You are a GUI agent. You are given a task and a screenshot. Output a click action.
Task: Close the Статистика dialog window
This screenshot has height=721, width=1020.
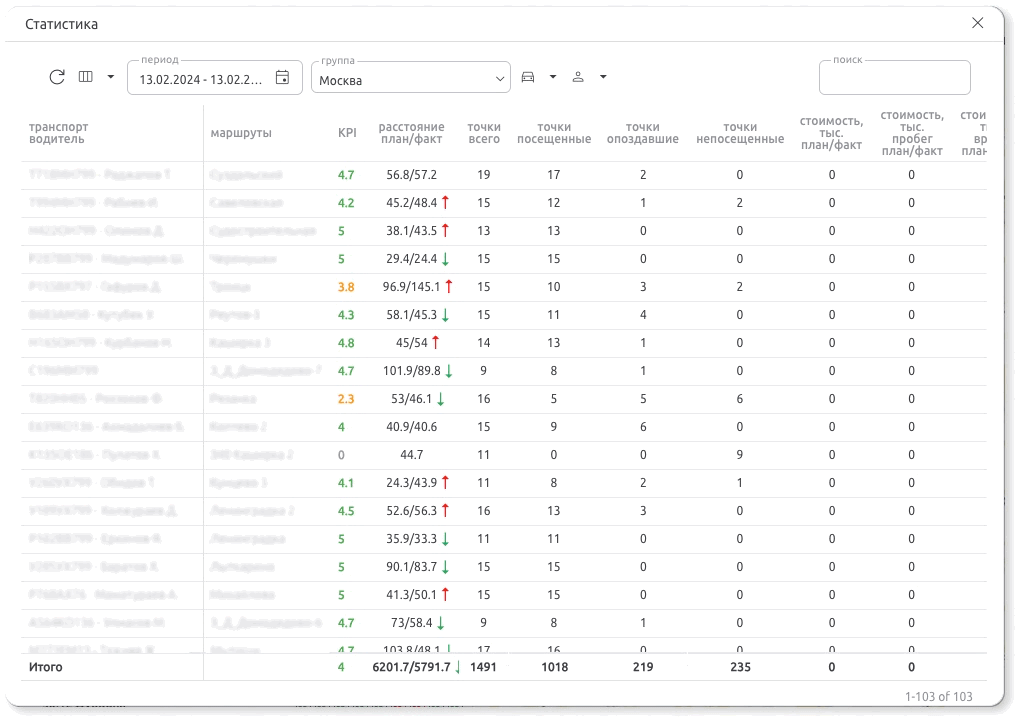[978, 23]
